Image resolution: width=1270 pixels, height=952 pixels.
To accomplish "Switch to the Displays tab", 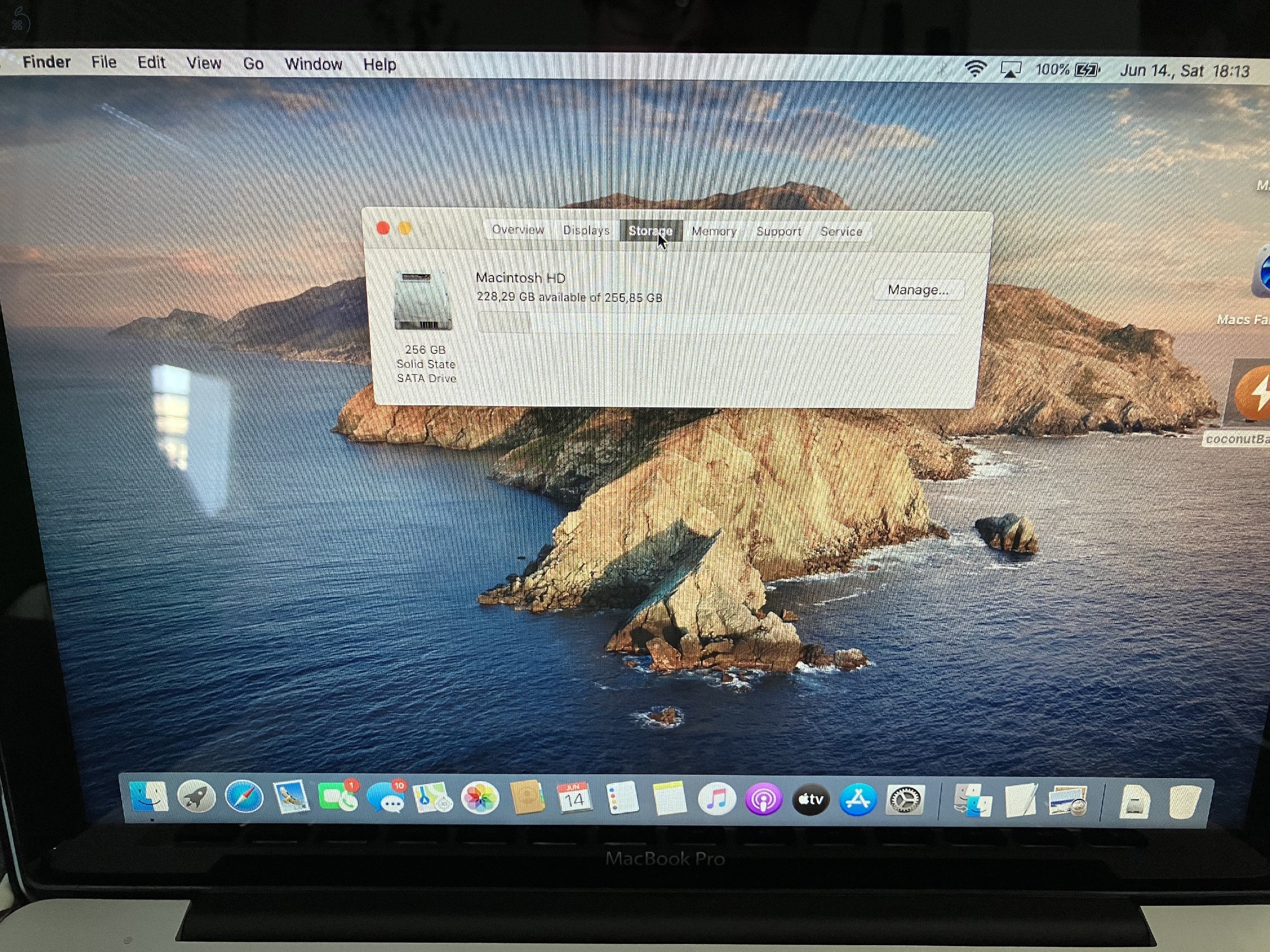I will point(586,230).
